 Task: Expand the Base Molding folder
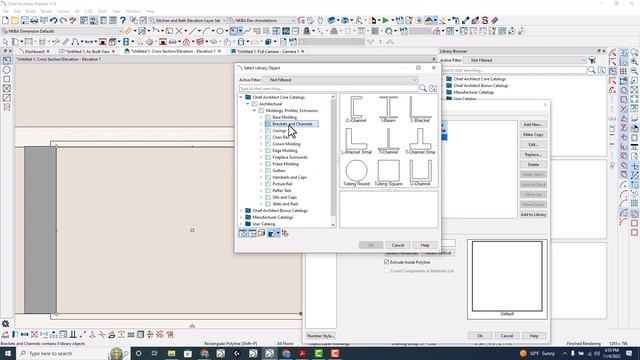point(261,117)
